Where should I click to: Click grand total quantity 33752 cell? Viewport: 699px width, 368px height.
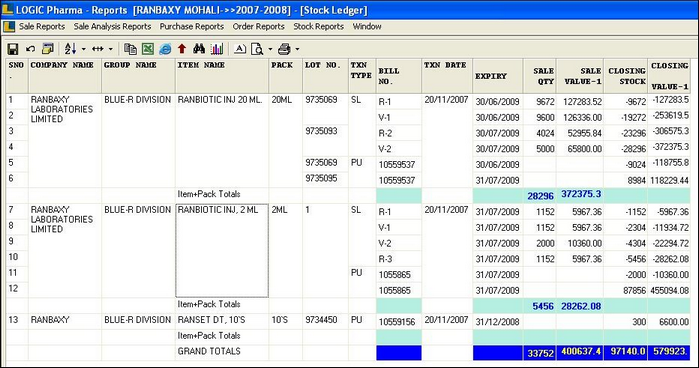[x=540, y=353]
